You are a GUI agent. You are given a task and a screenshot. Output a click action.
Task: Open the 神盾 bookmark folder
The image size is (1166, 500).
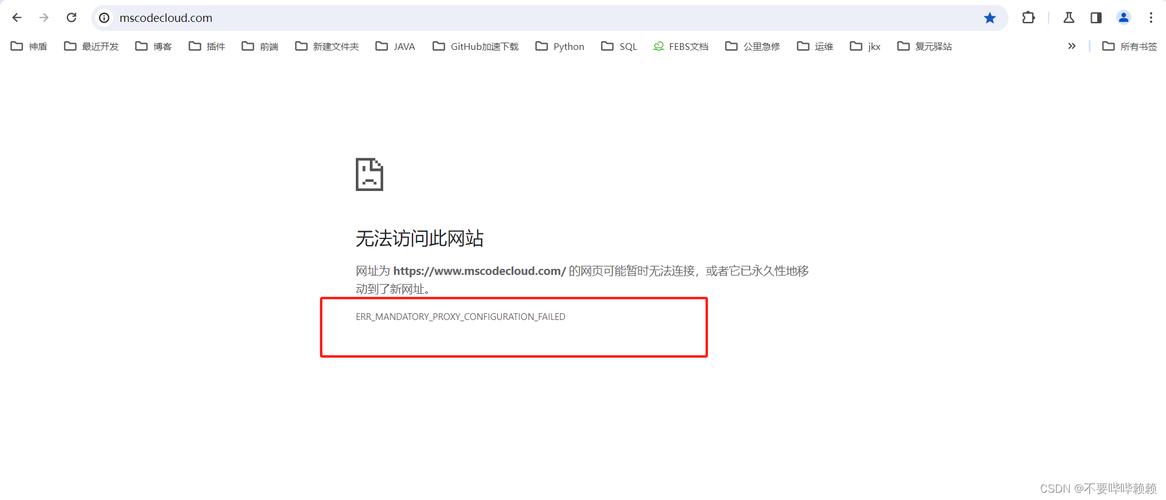[29, 46]
